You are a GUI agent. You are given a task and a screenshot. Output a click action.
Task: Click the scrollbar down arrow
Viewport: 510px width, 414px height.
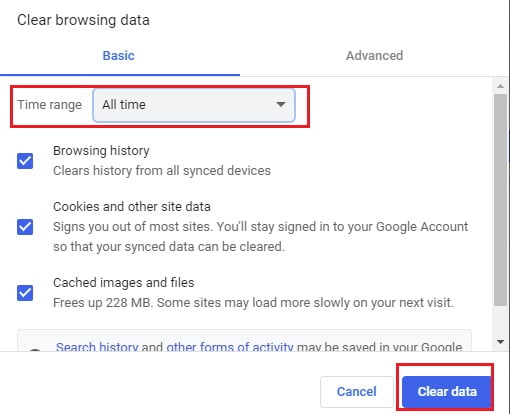coord(500,342)
